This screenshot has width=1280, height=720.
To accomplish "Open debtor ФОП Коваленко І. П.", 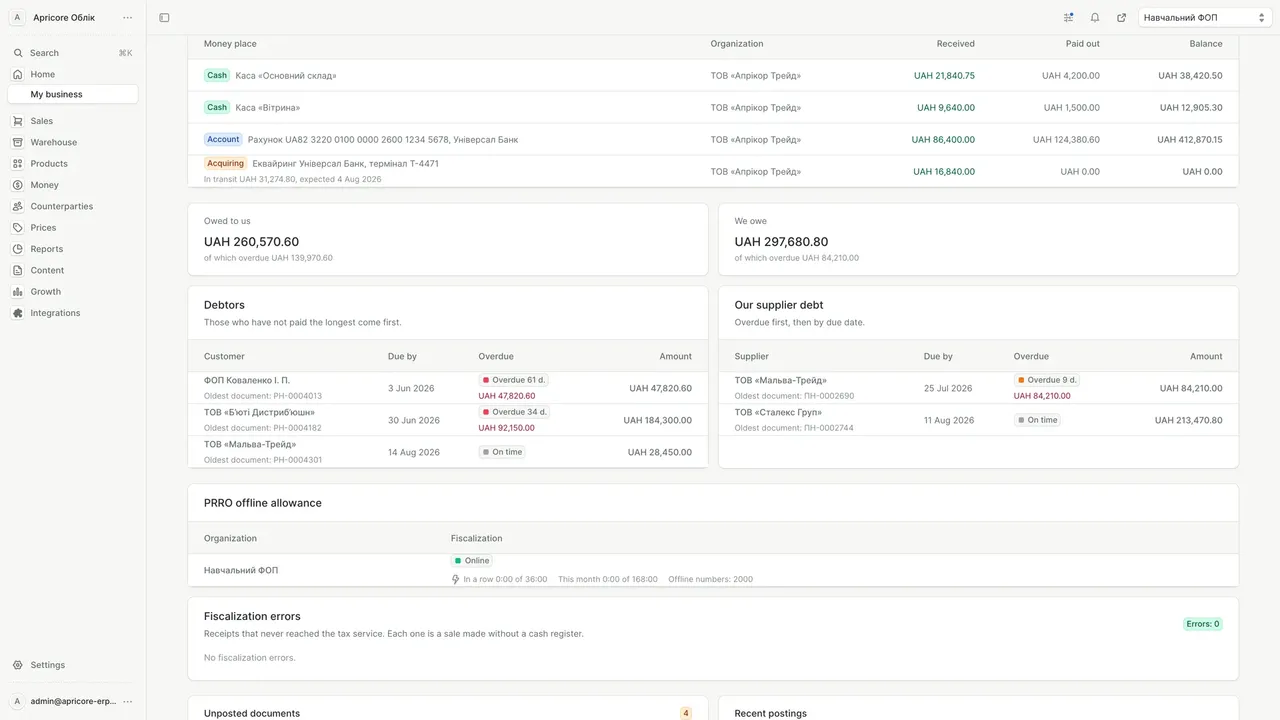I will pyautogui.click(x=247, y=380).
